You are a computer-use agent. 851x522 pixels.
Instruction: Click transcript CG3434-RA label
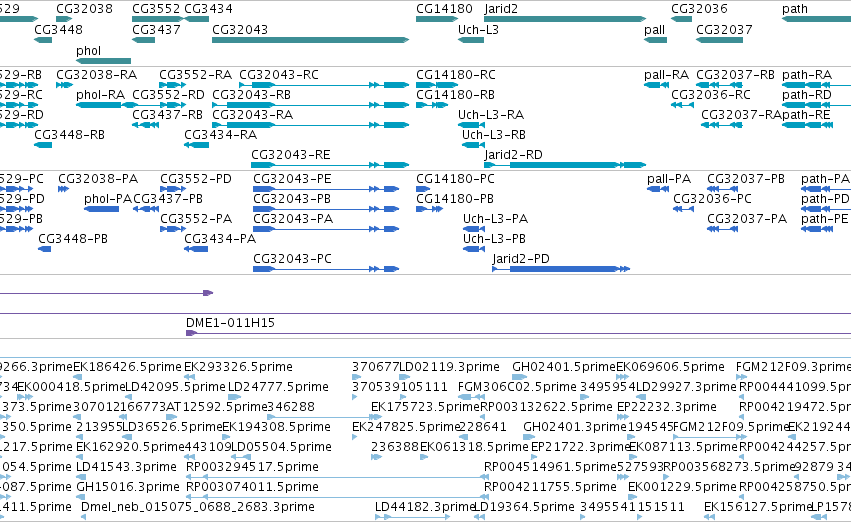tap(221, 135)
